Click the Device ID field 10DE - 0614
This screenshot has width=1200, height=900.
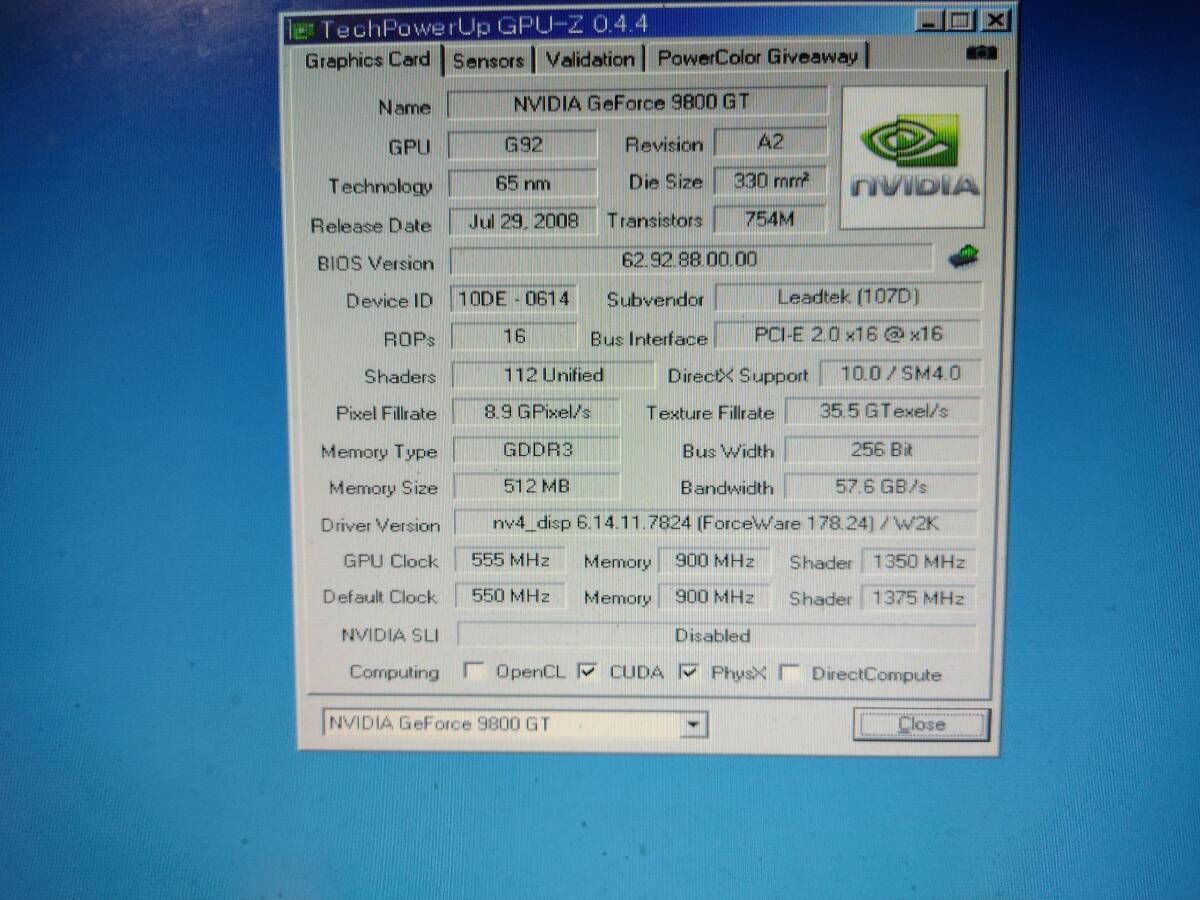[x=514, y=299]
